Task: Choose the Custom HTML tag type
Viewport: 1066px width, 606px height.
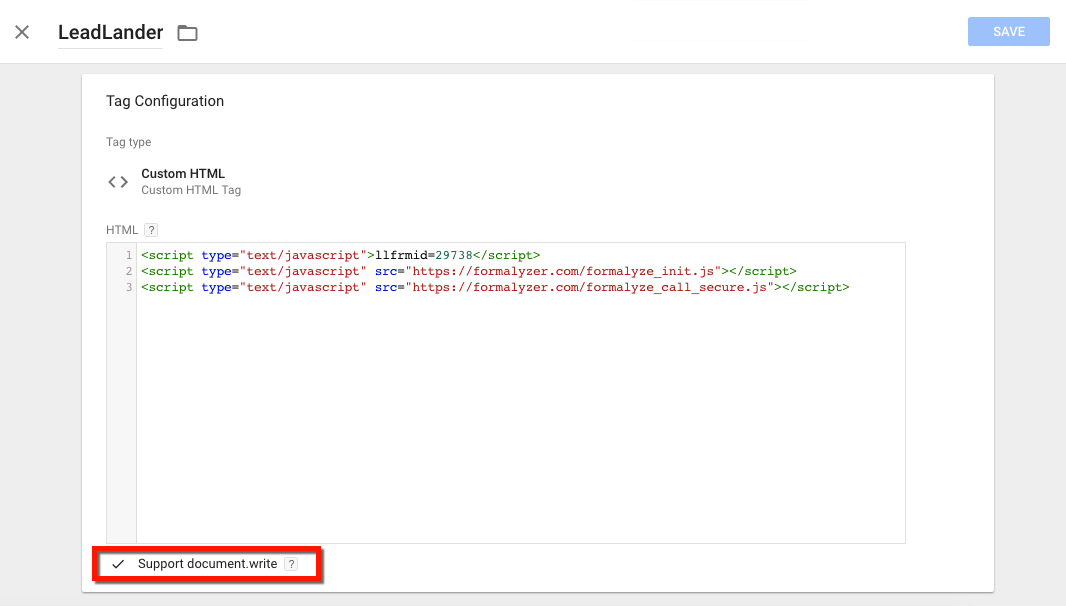Action: point(183,173)
